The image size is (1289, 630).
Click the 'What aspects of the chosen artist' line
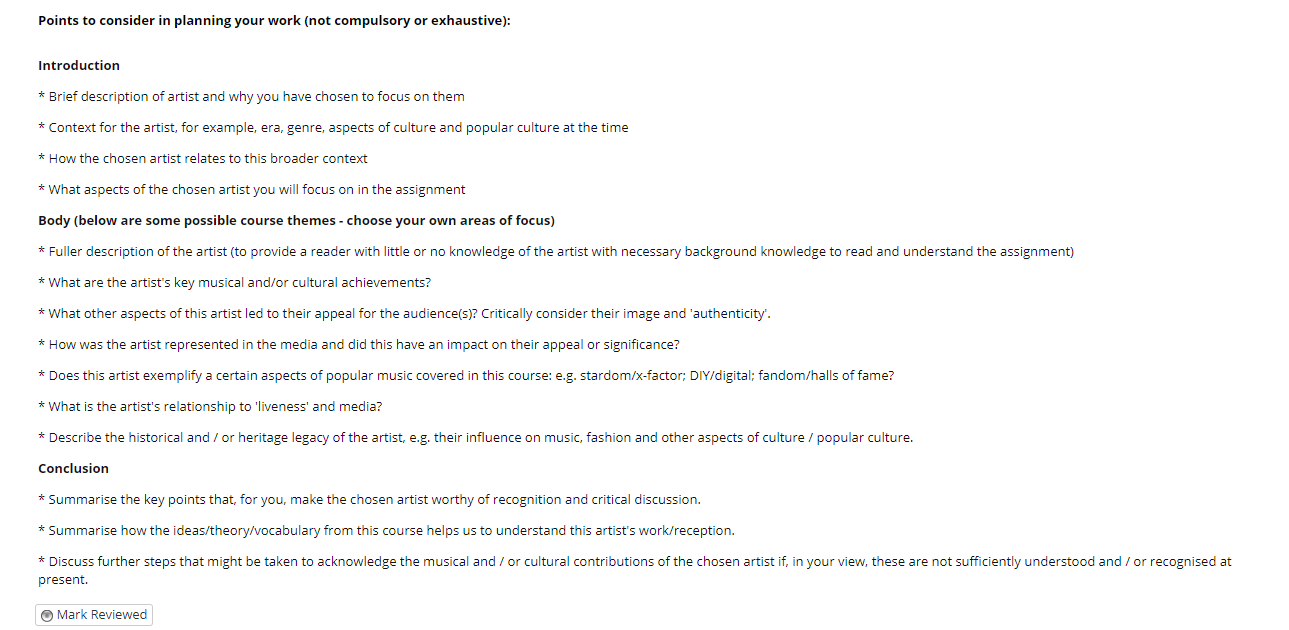click(252, 190)
